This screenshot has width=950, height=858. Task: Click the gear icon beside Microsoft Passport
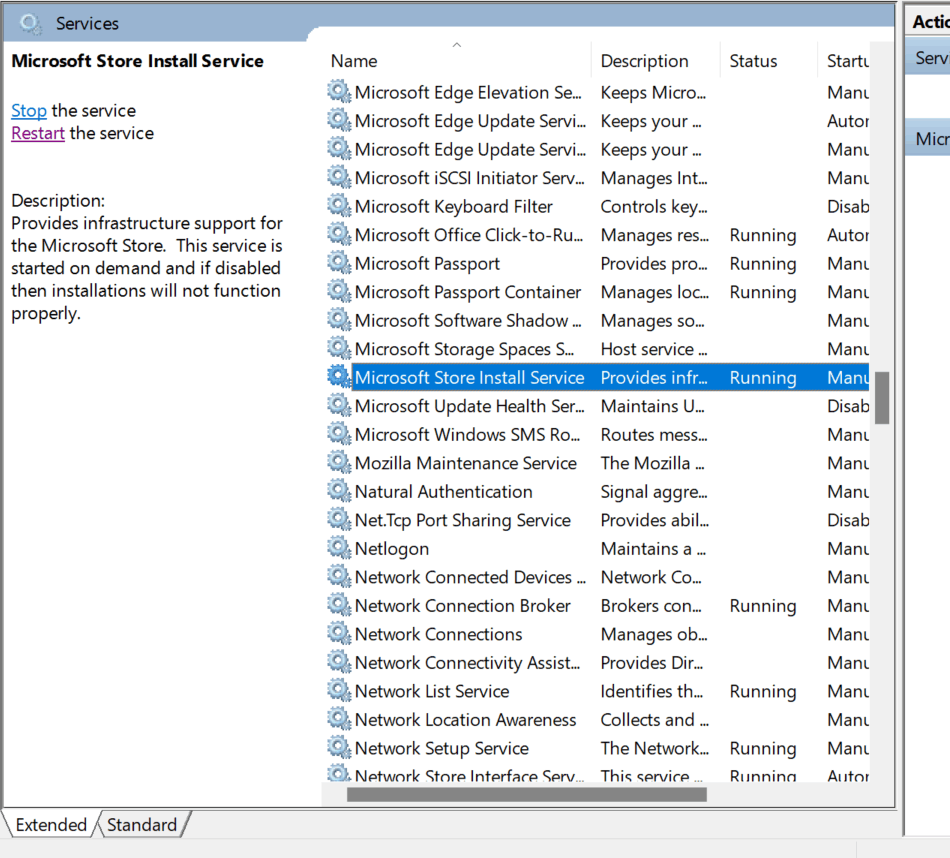pos(339,263)
